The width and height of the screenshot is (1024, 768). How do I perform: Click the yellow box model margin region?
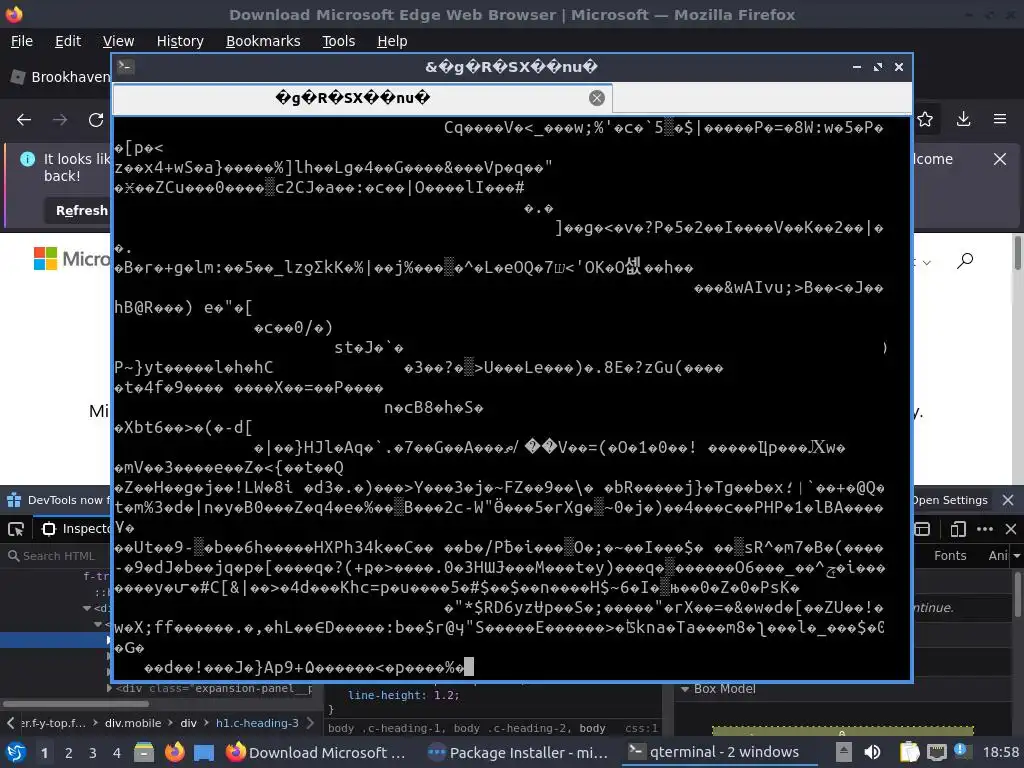click(842, 730)
